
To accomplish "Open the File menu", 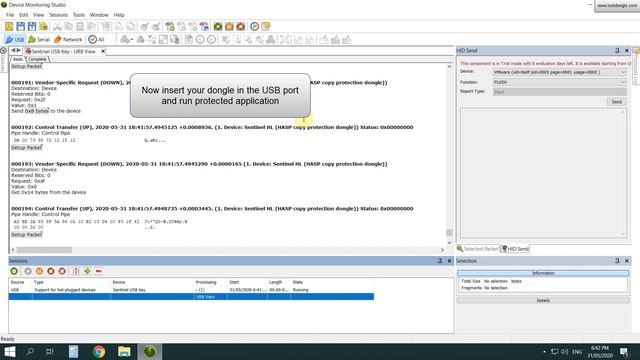I will click(10, 15).
